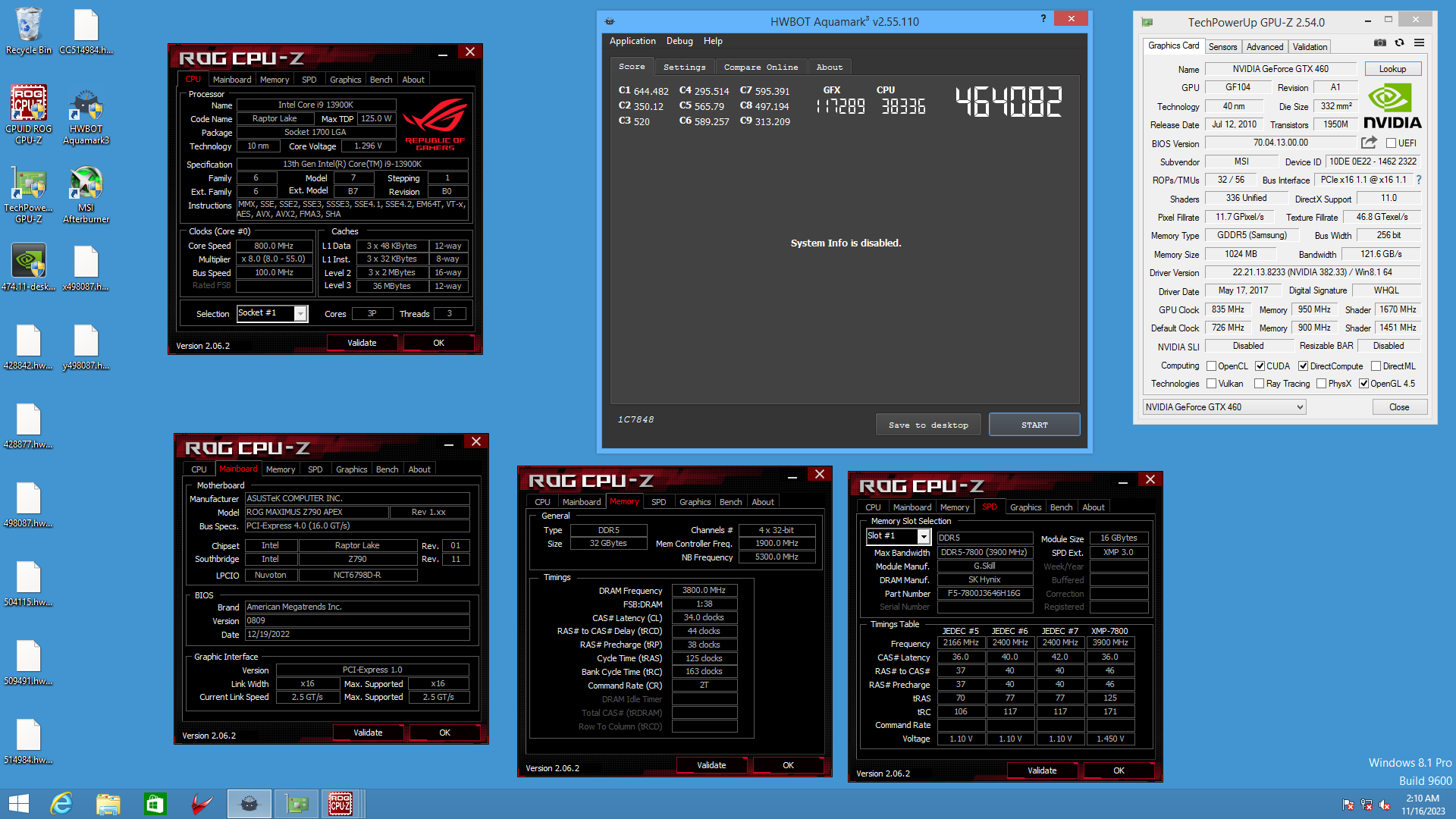Image resolution: width=1456 pixels, height=819 pixels.
Task: Open the NVIDIA GeForce GTX 460 GPU selector
Action: (1225, 407)
